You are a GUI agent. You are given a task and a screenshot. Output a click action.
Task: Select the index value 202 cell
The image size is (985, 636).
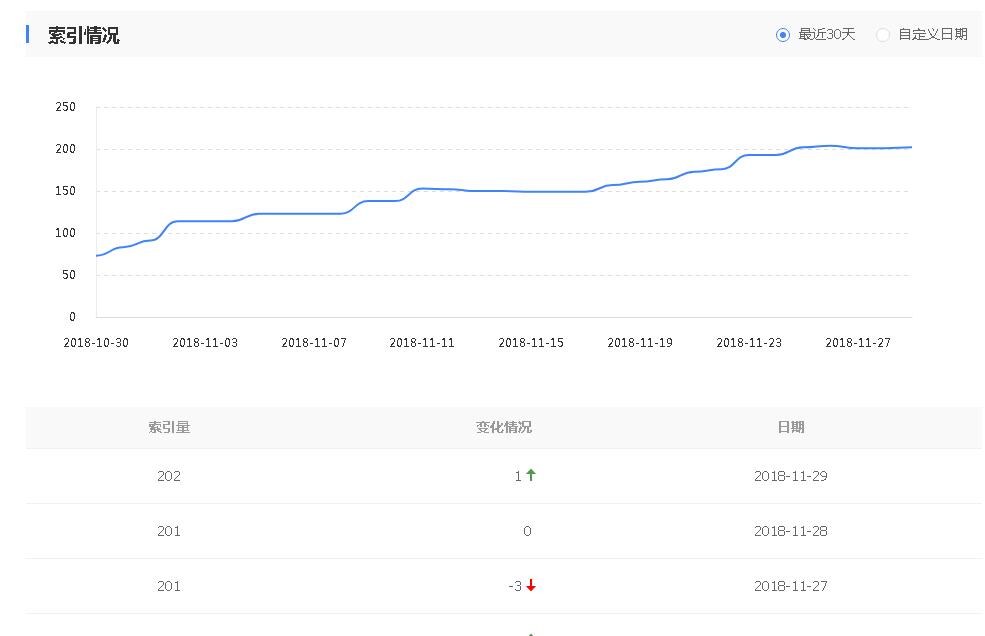tap(169, 476)
